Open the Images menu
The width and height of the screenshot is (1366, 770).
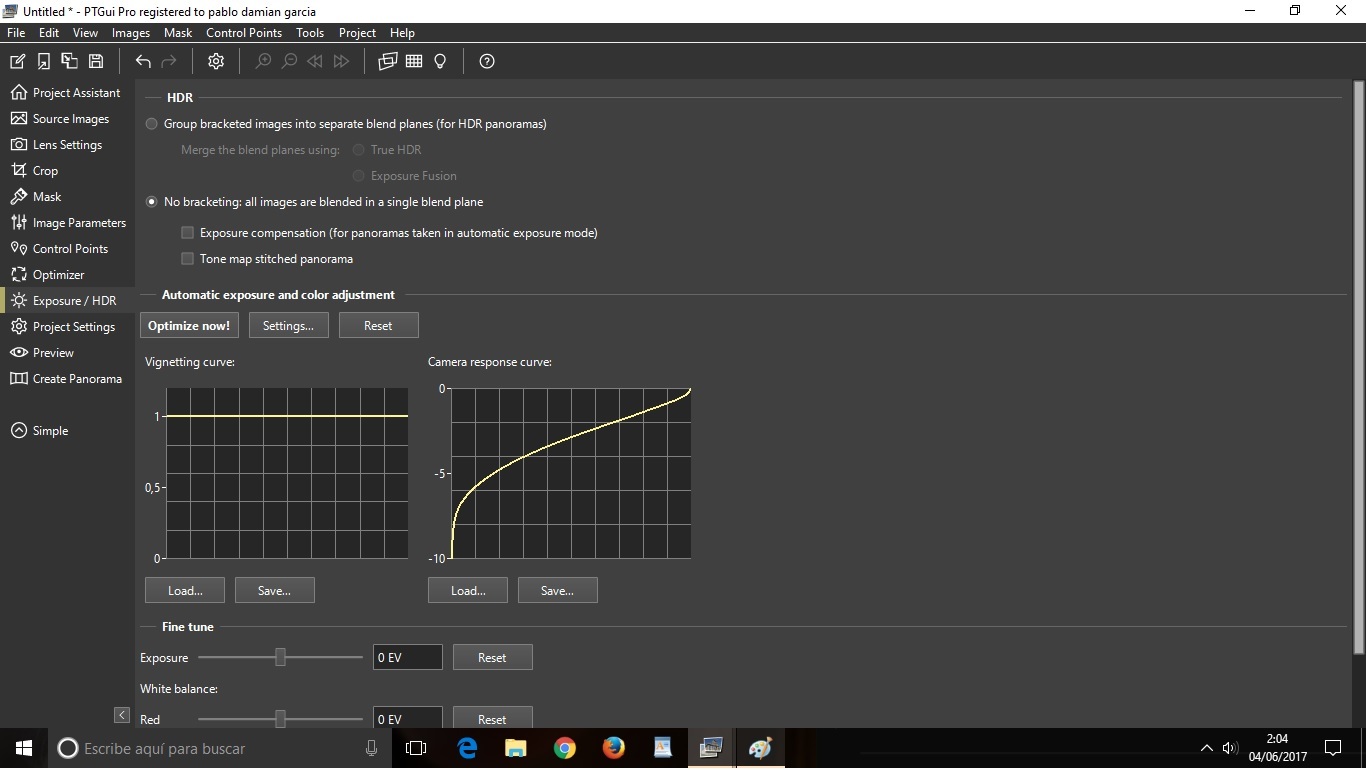tap(131, 33)
